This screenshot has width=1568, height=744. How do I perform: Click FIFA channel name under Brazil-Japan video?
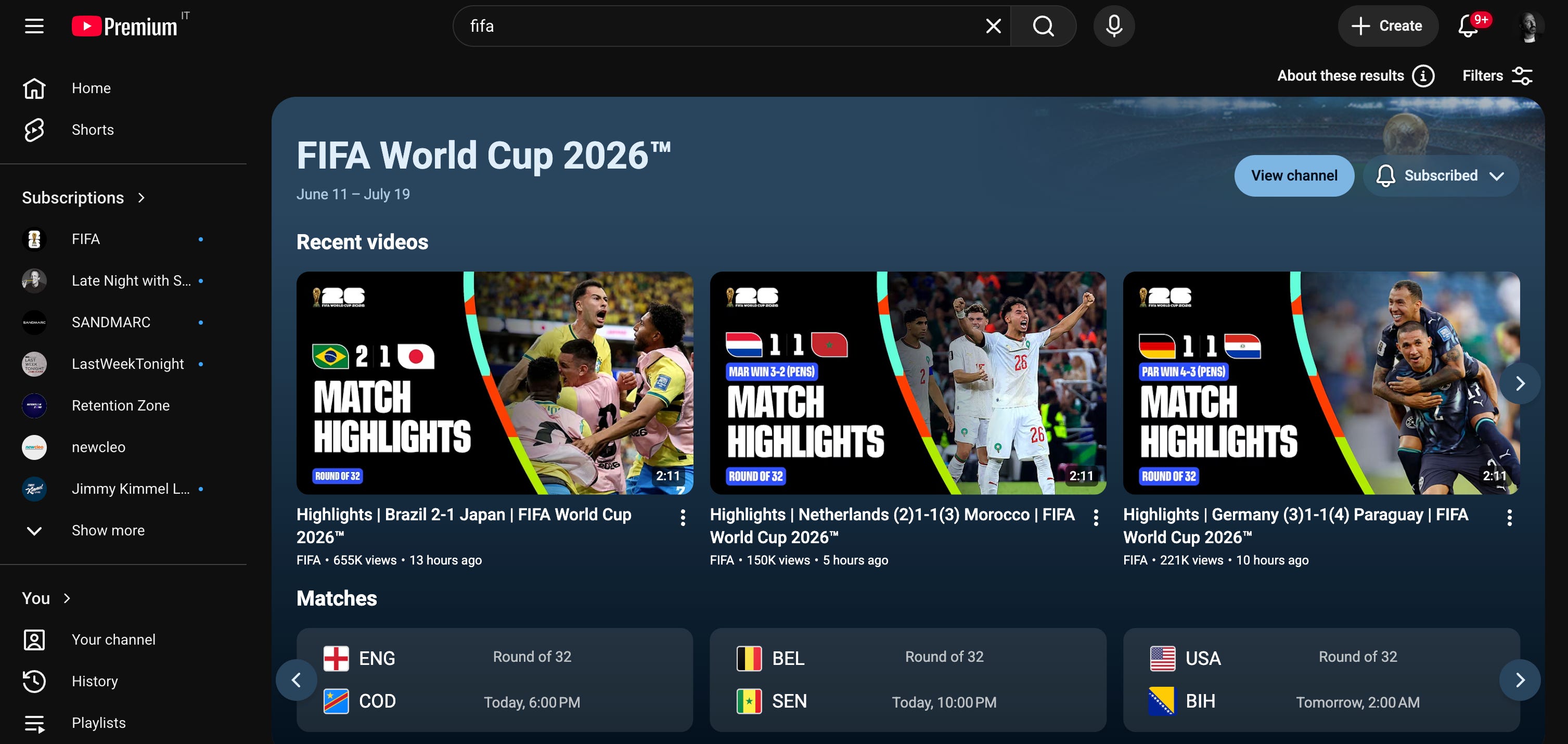309,560
